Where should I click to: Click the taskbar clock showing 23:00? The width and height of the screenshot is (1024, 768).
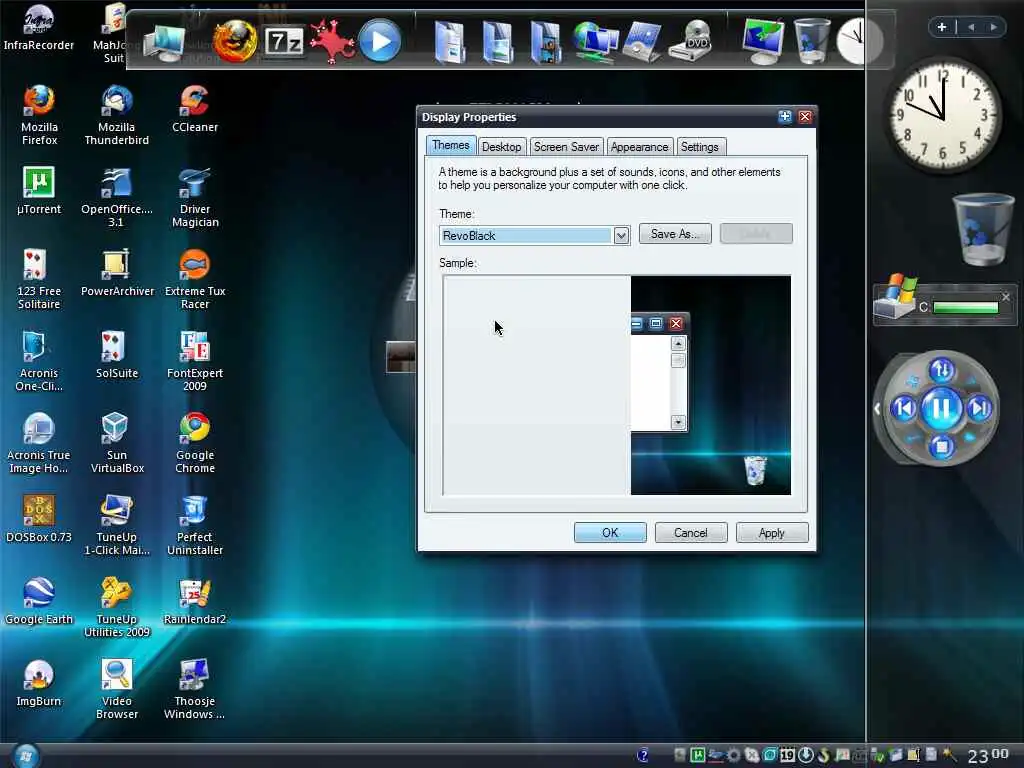987,756
